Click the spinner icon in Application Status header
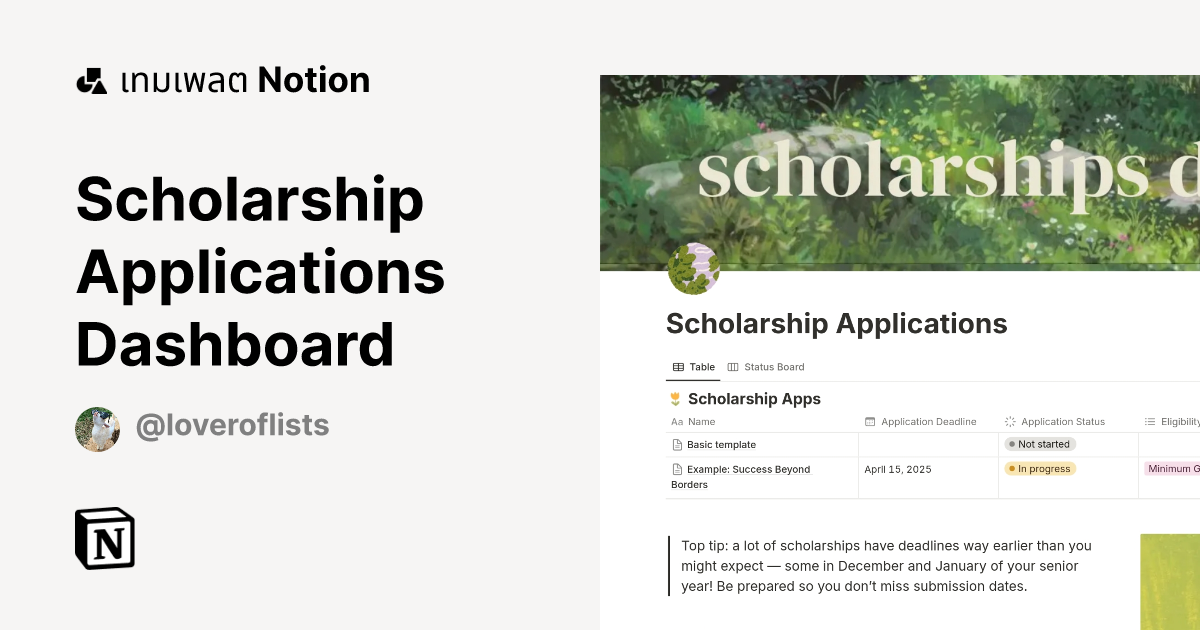This screenshot has height=630, width=1200. coord(1010,421)
